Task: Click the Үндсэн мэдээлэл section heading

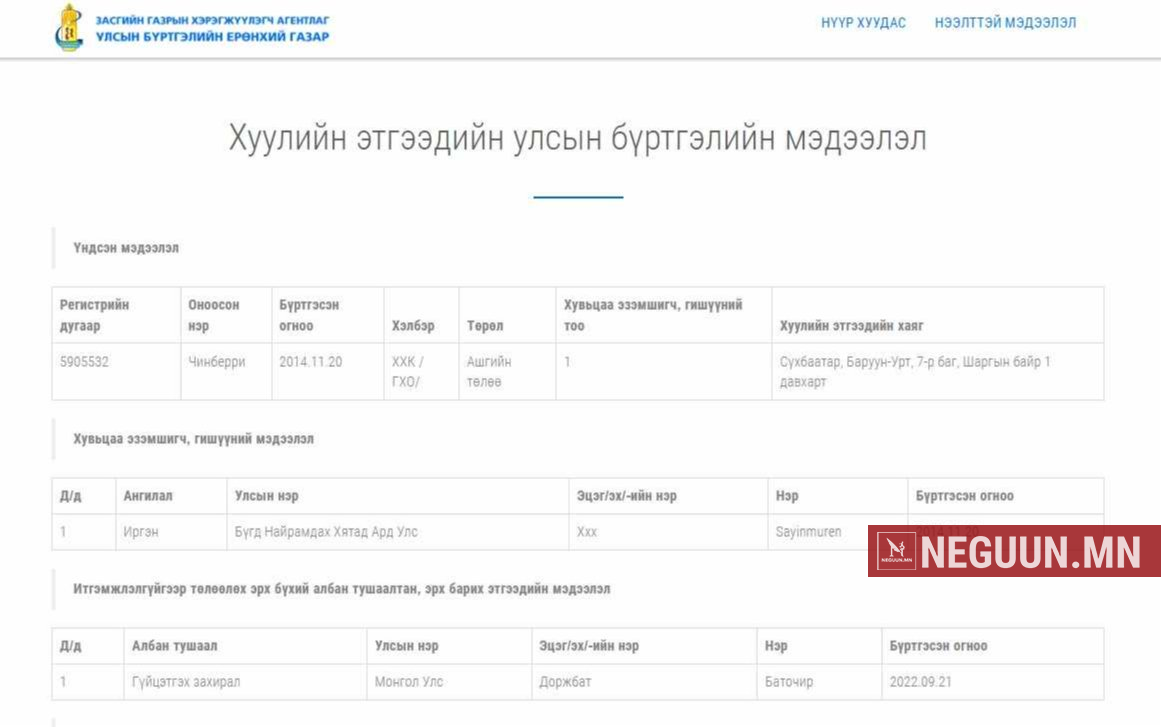Action: pyautogui.click(x=126, y=248)
